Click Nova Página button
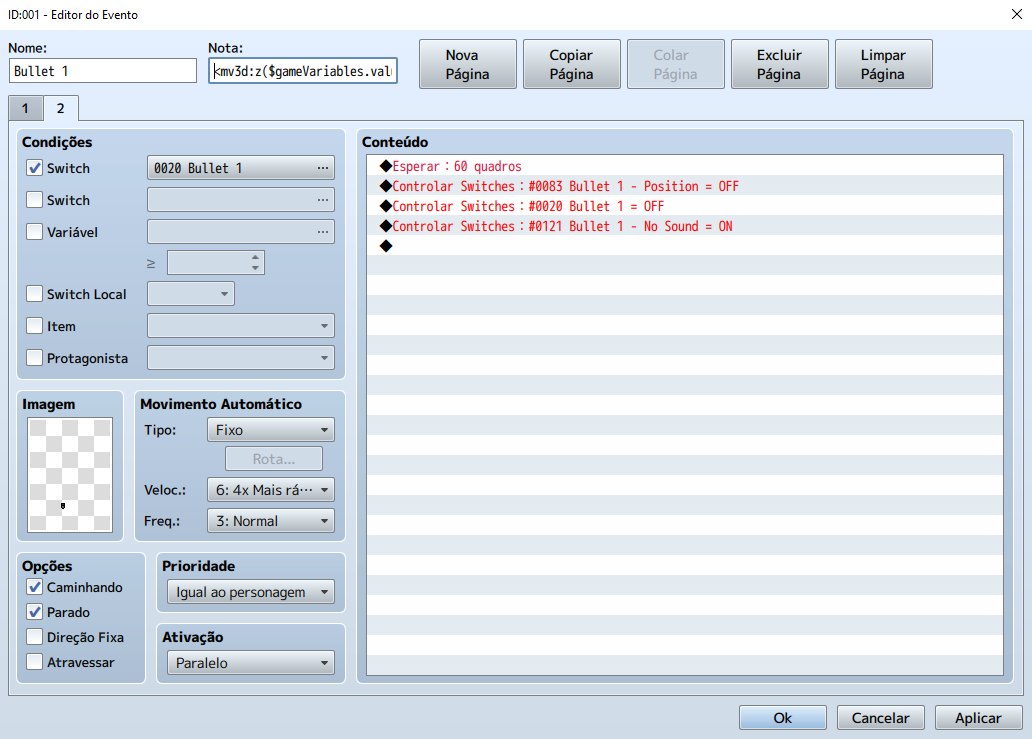 pyautogui.click(x=467, y=64)
